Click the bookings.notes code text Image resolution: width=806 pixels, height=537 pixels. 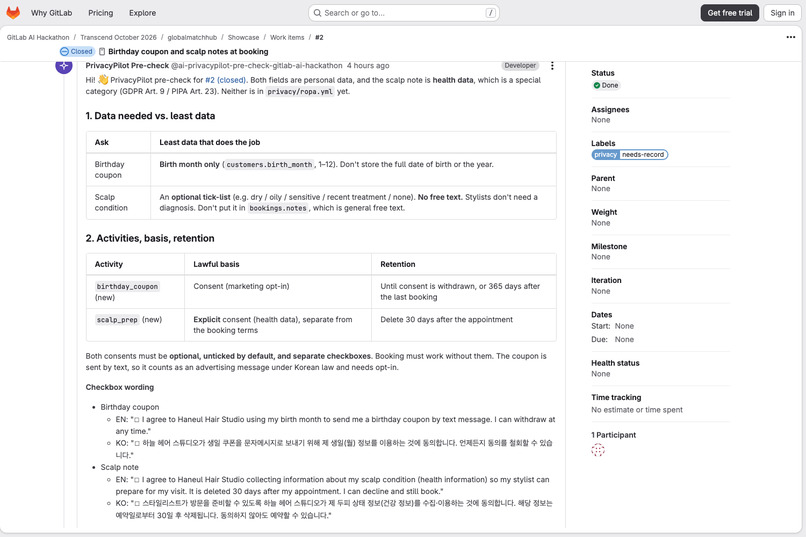[278, 208]
